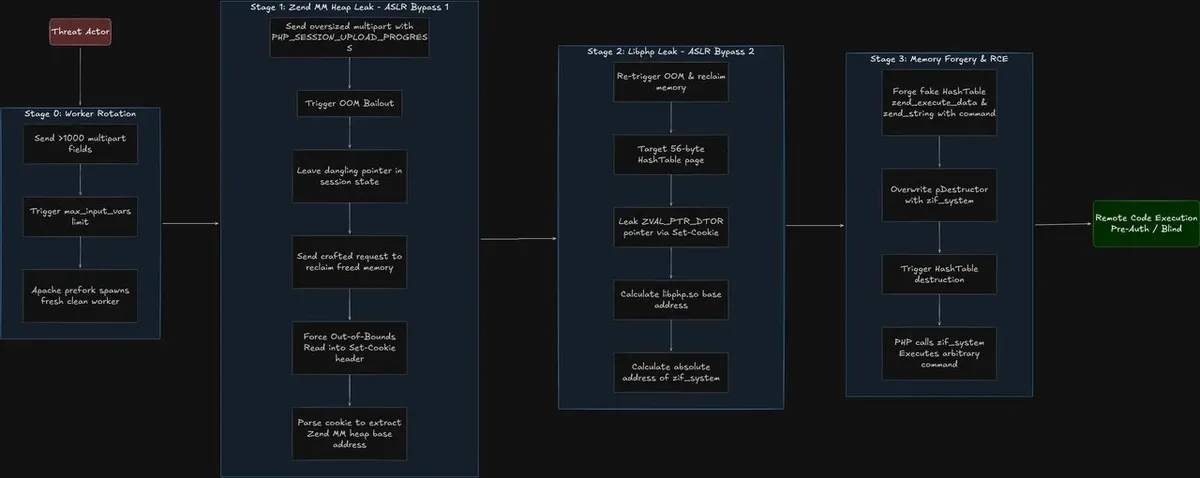The image size is (1200, 478).
Task: Select the Threat Actor node
Action: pos(80,32)
